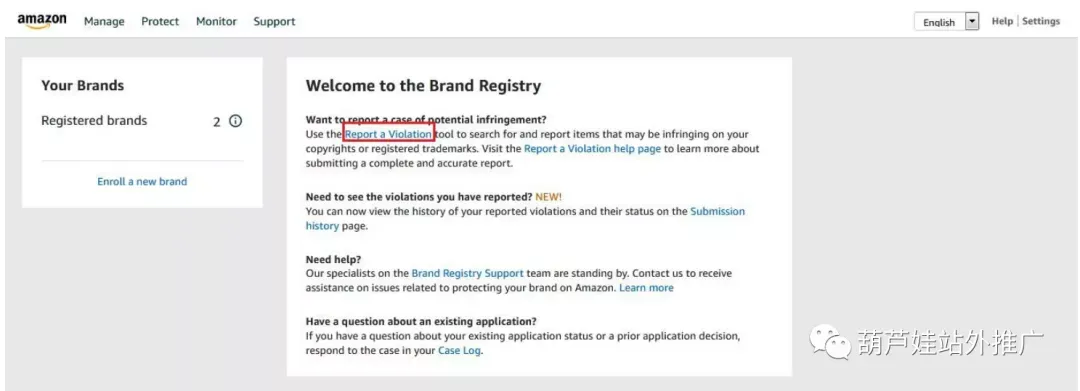Open the Report a Violation tool link

388,134
